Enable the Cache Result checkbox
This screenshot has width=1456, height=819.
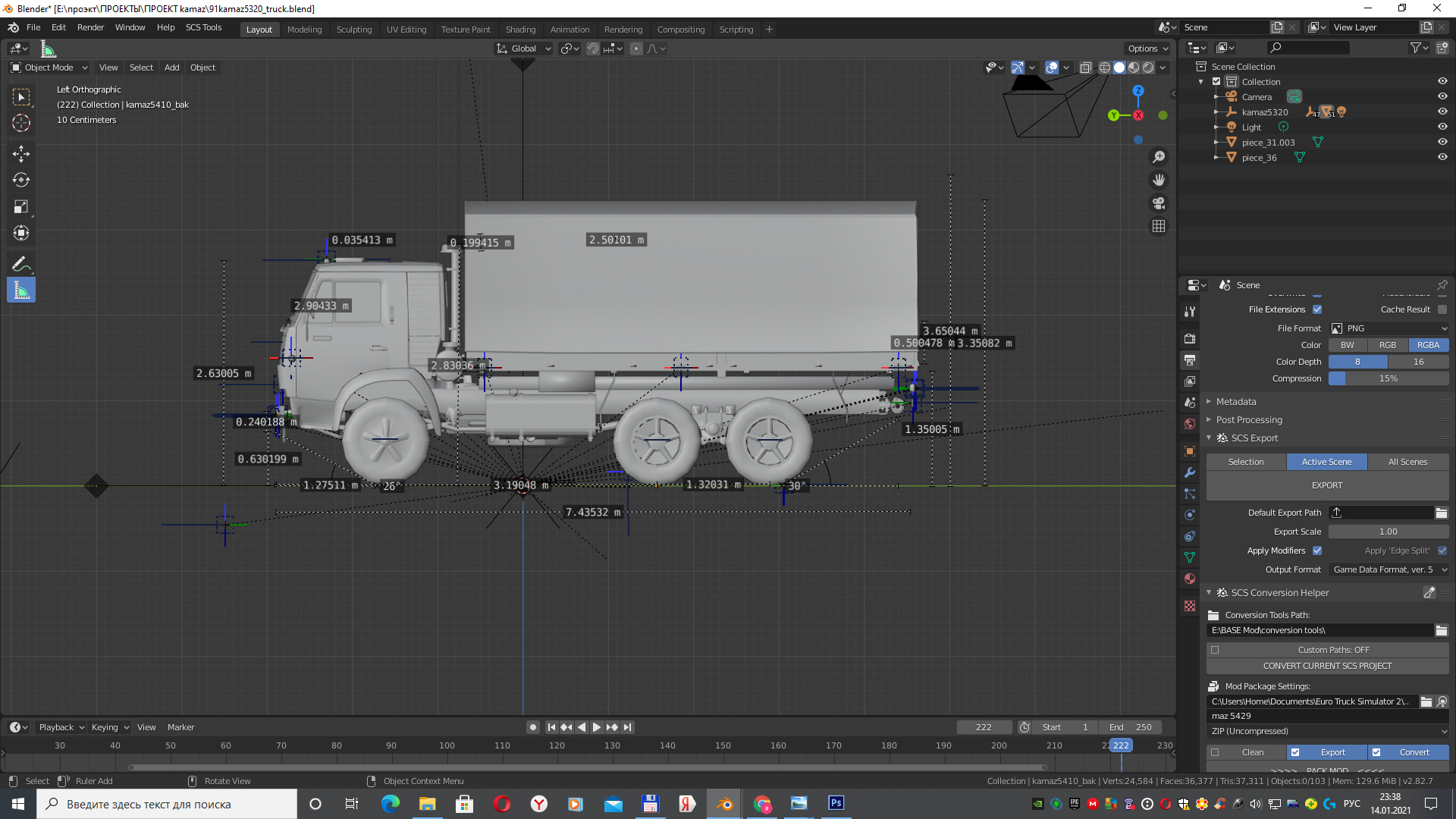pos(1442,309)
